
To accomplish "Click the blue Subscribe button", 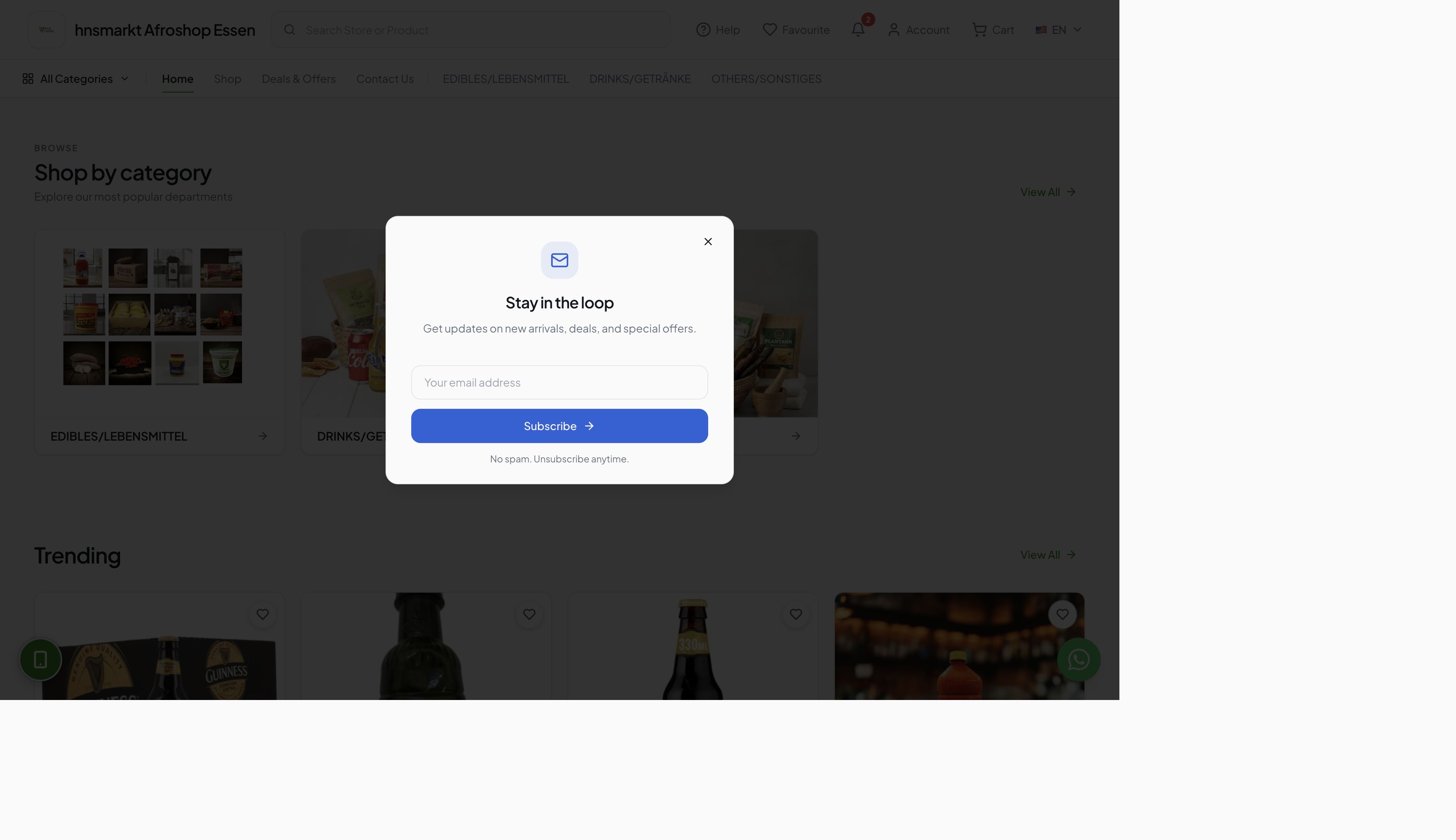I will pos(559,426).
